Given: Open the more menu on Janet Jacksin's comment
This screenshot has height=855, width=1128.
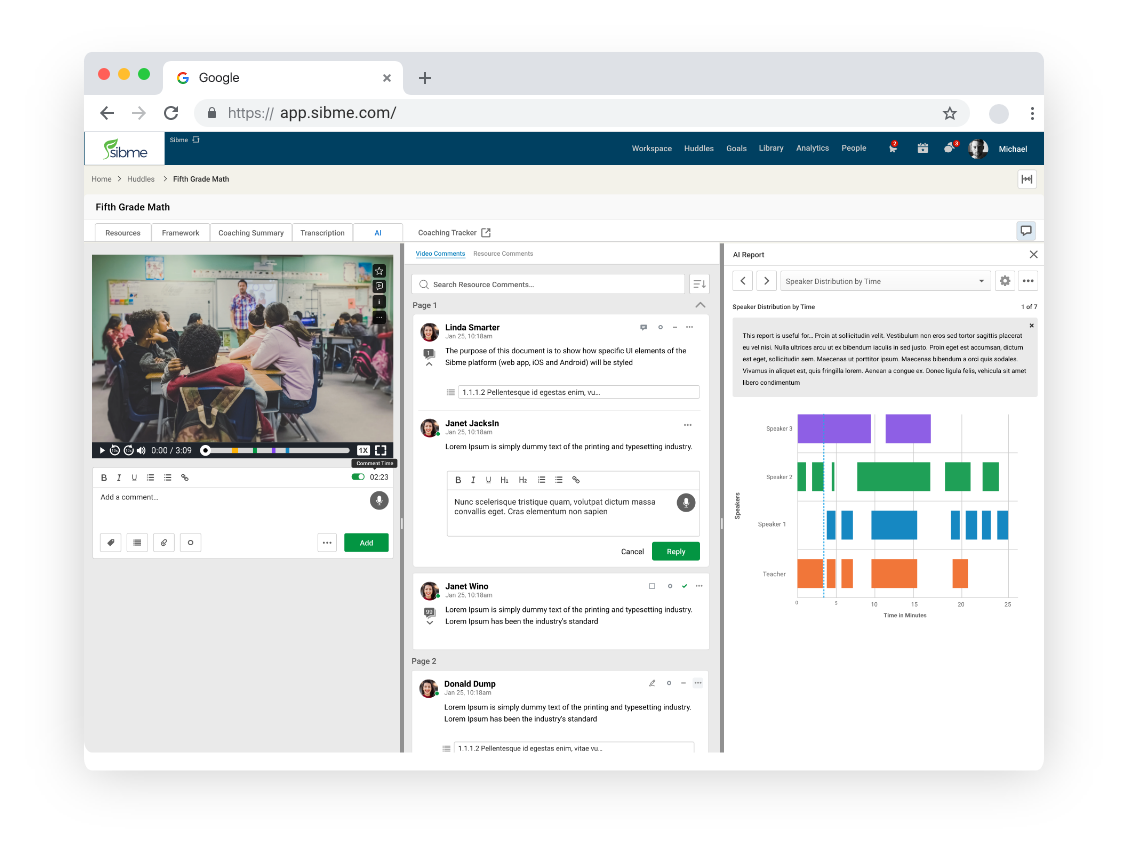Looking at the screenshot, I should 688,425.
